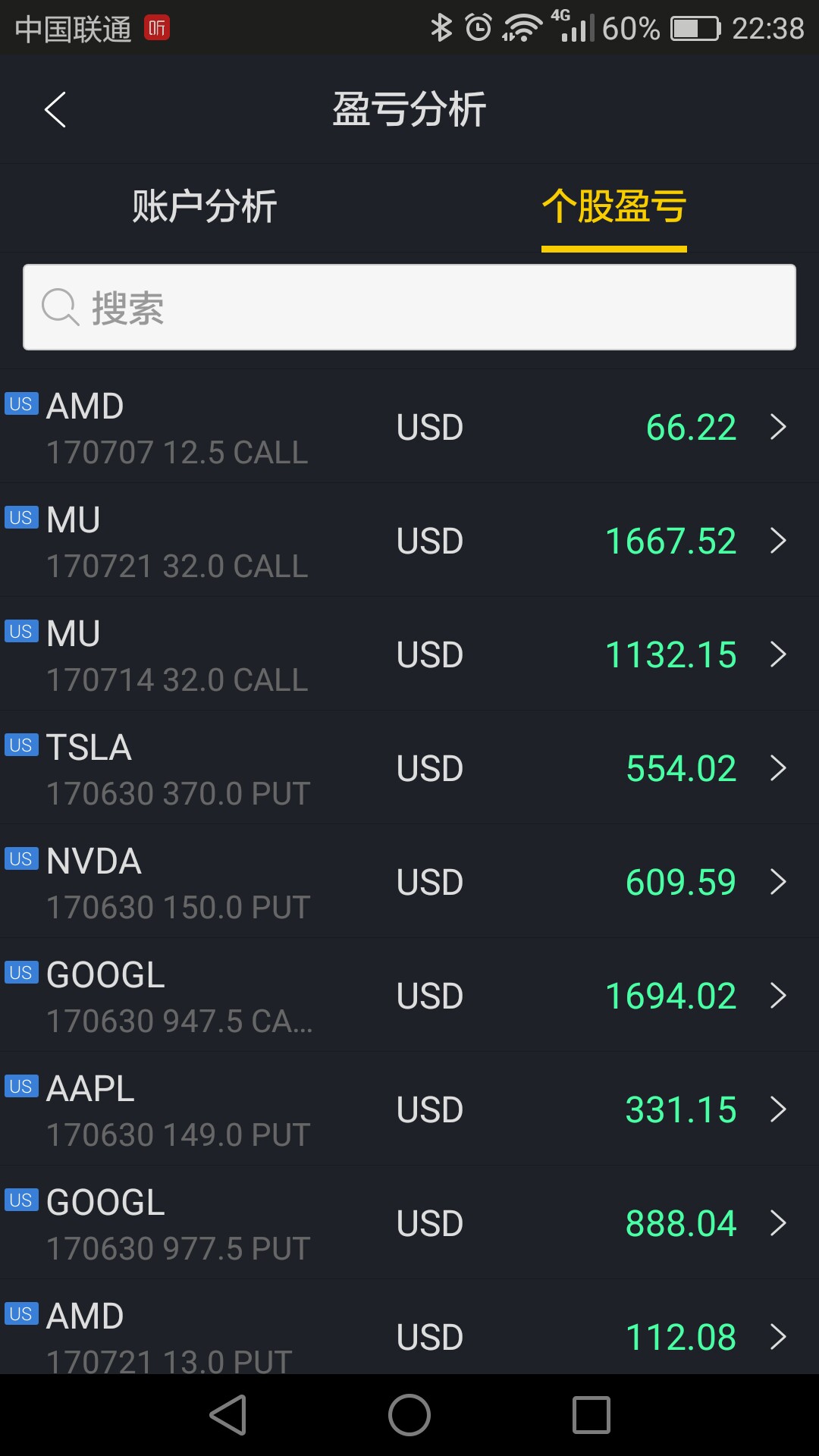This screenshot has height=1456, width=819.
Task: Open chevron for AAPL 149.0 PUT
Action: tap(778, 1109)
